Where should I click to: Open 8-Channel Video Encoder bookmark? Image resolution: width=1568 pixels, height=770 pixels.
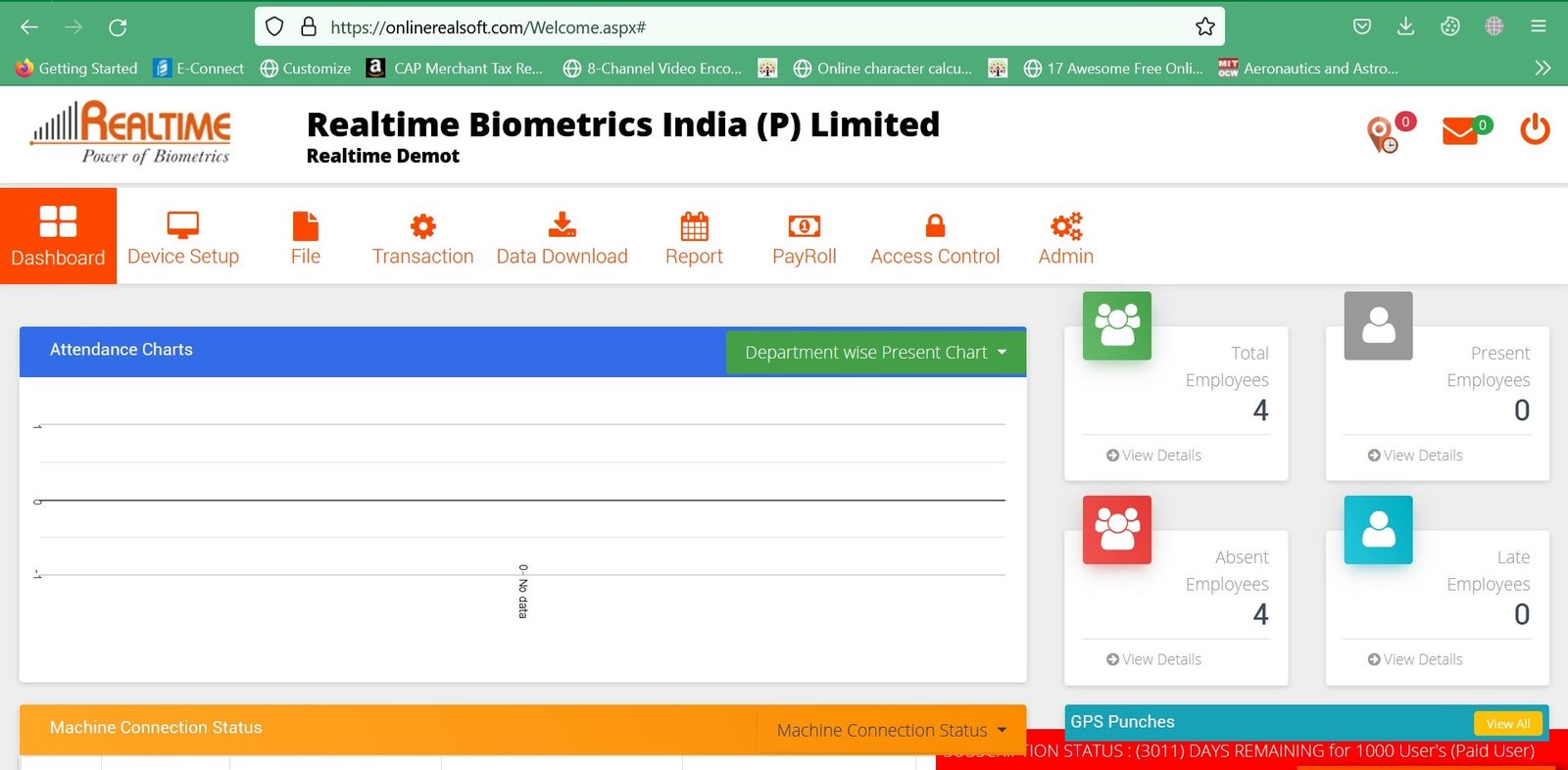tap(653, 68)
